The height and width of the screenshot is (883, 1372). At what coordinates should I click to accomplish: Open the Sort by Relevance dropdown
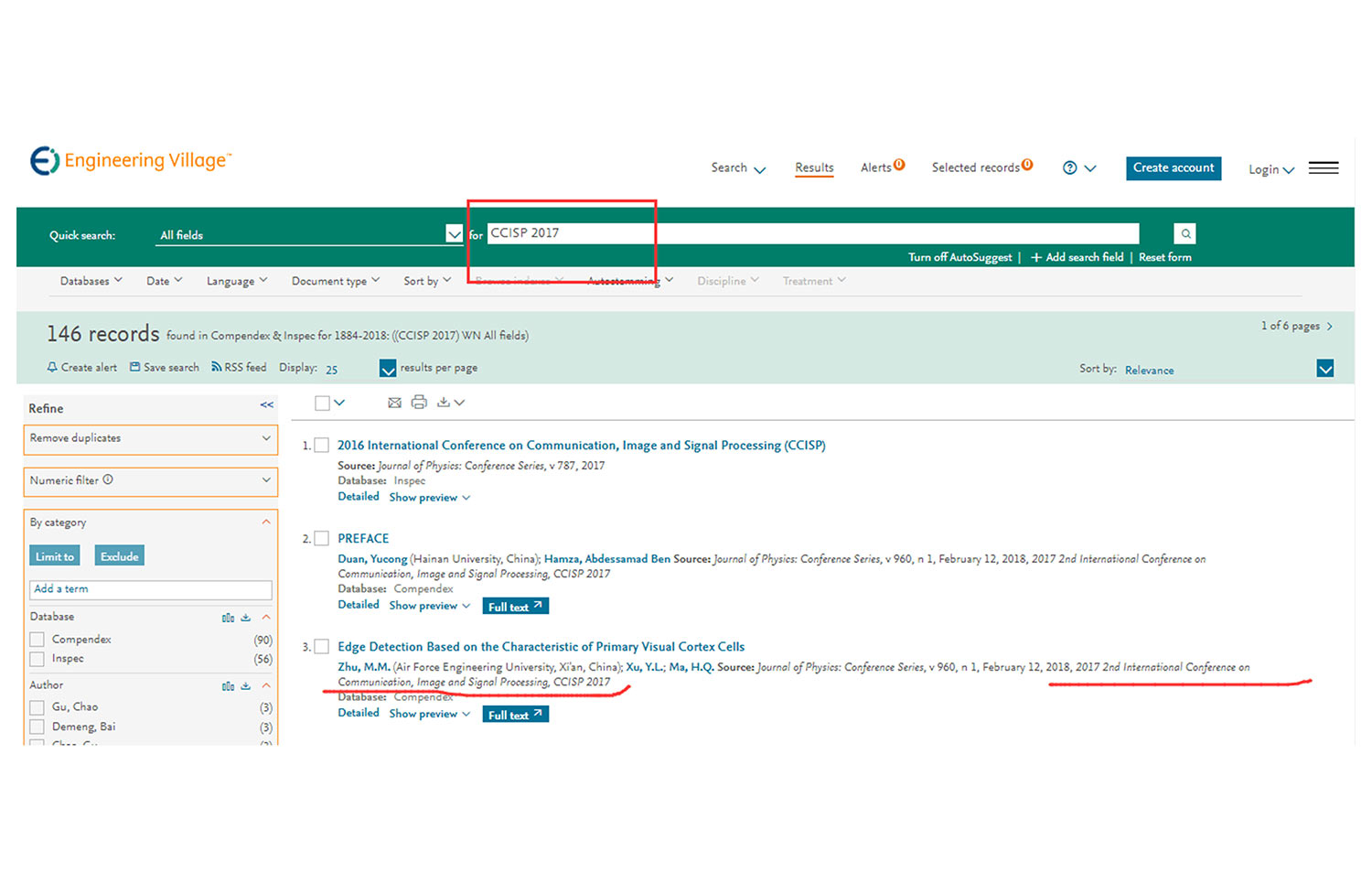(1324, 369)
